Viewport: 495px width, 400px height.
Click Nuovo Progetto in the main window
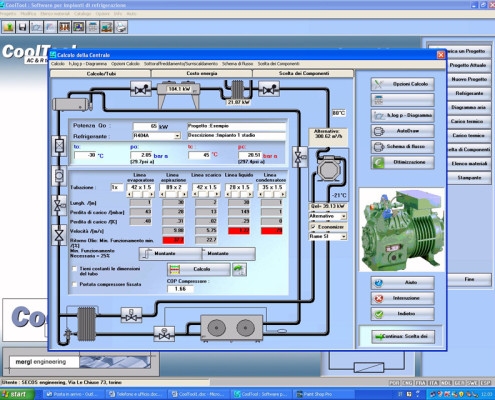[x=469, y=79]
